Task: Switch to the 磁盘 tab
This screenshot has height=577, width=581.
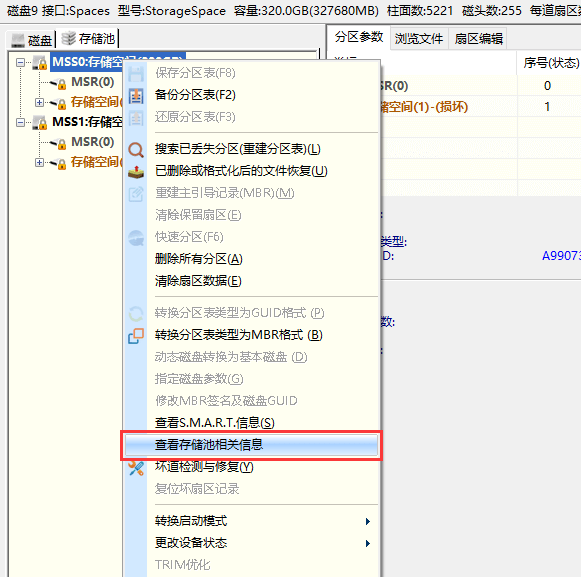Action: coord(31,40)
